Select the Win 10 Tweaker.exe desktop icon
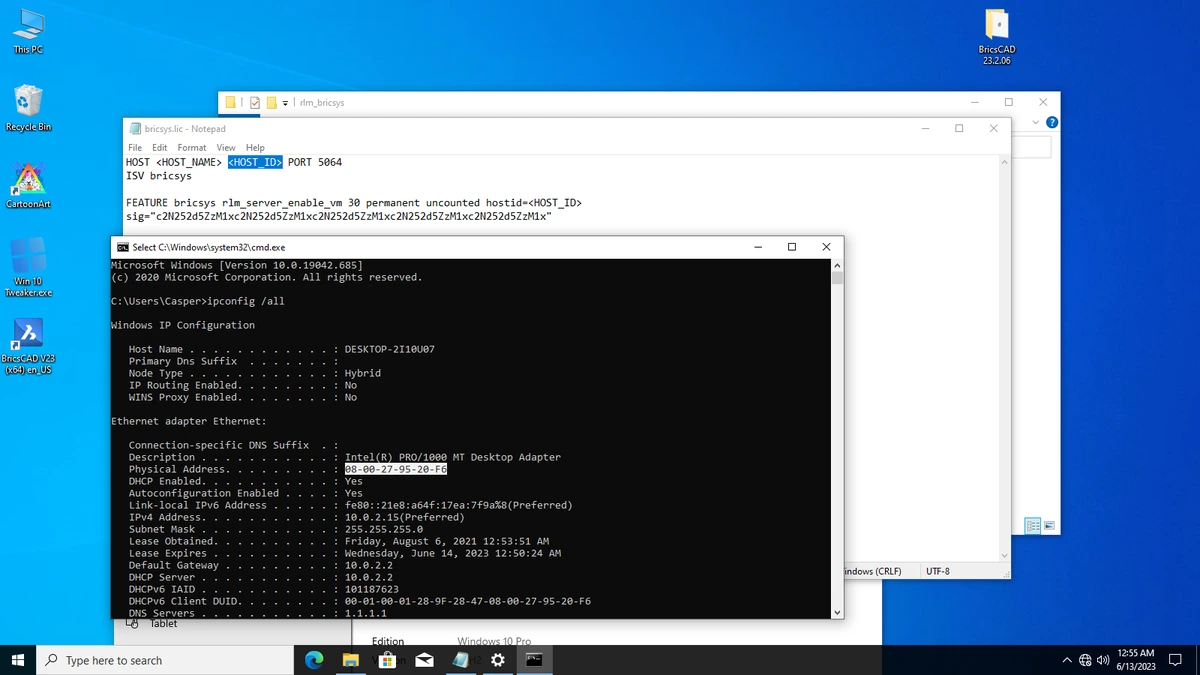Screen dimensions: 1200x675 click(28, 267)
